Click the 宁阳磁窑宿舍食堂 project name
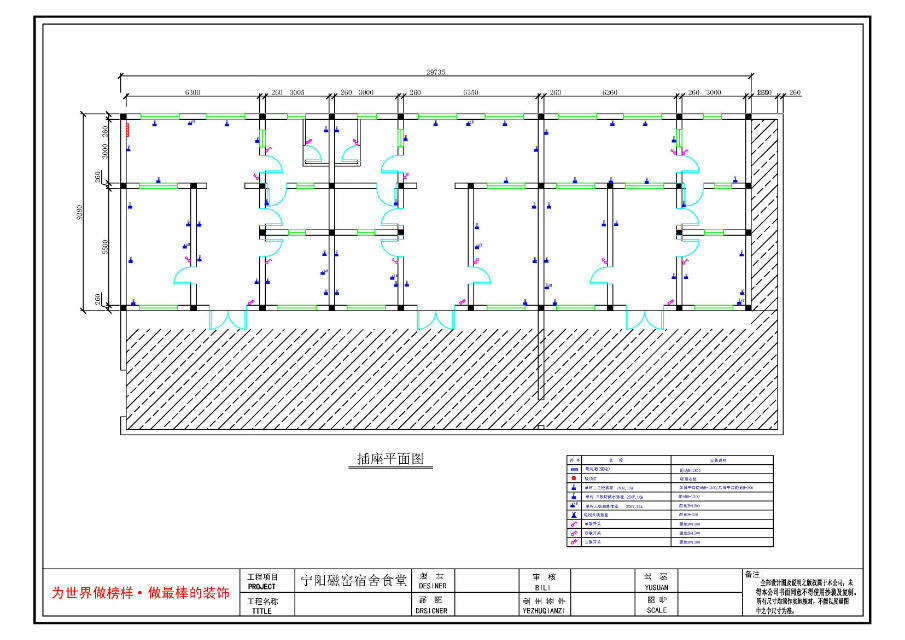 [354, 580]
